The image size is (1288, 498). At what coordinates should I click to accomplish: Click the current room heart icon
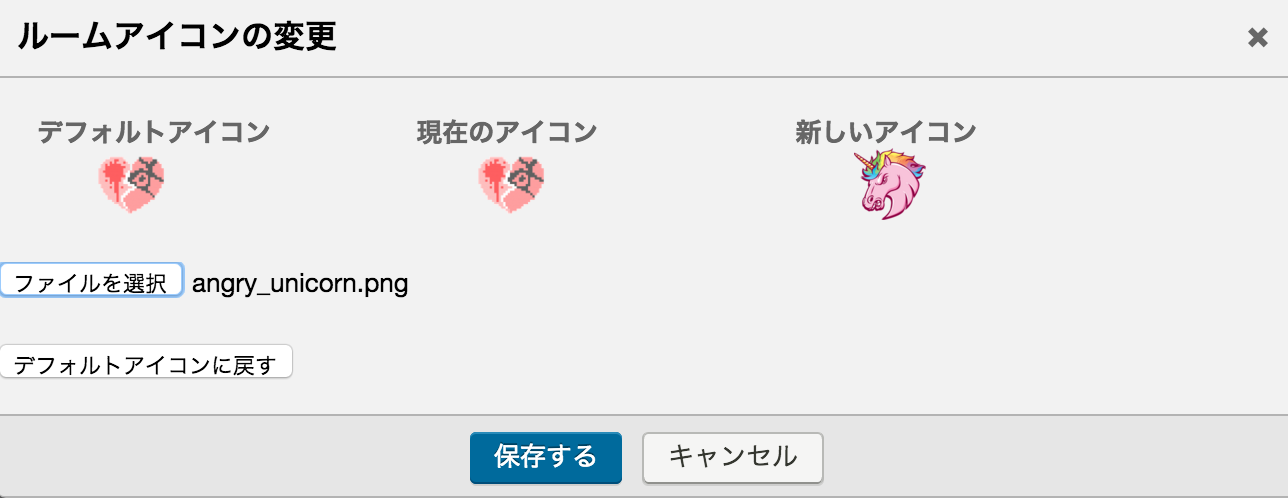(511, 185)
